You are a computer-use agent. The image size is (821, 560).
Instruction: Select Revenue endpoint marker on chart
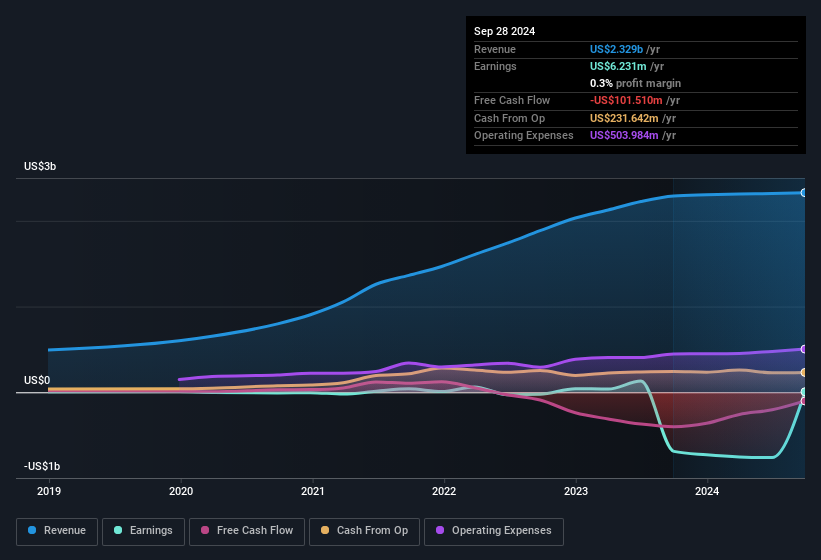(x=804, y=192)
